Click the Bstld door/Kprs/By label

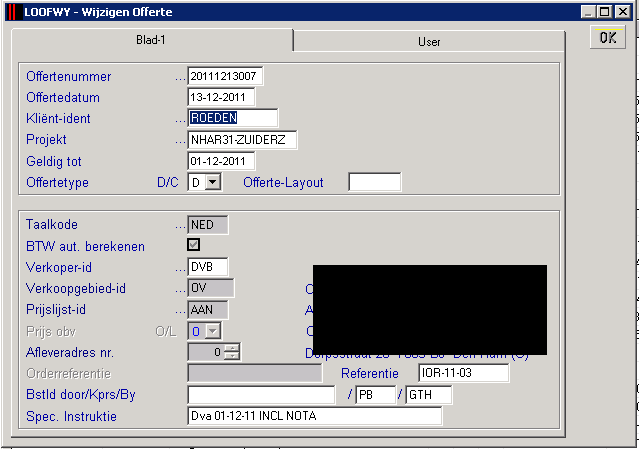pyautogui.click(x=81, y=395)
